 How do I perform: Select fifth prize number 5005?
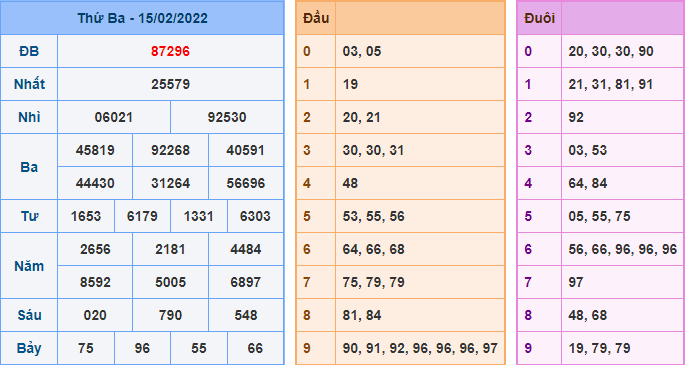pos(170,282)
